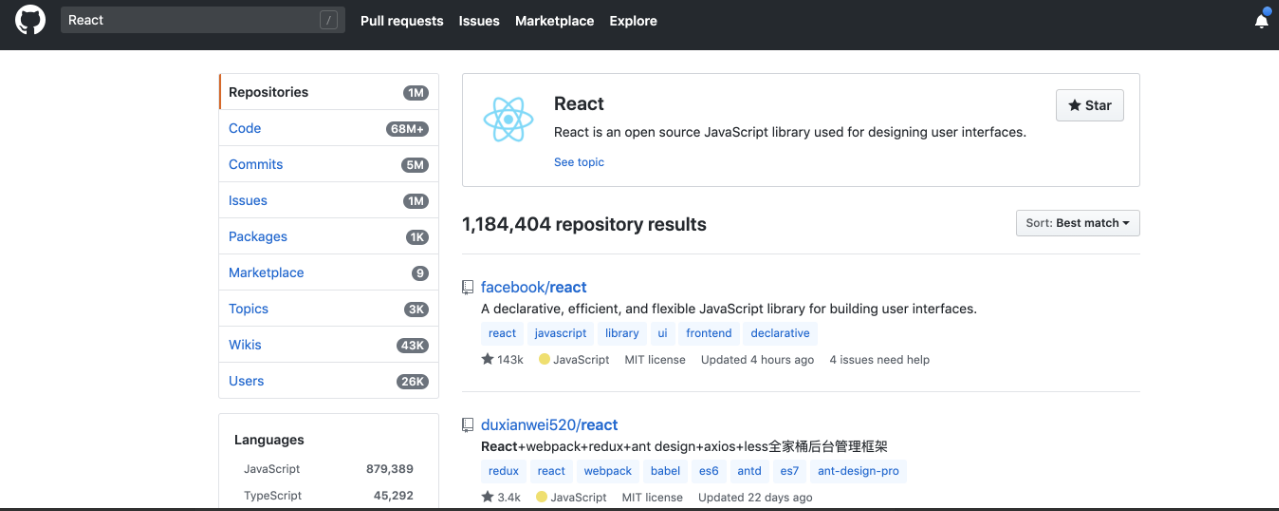Open the Sort: Best match dropdown
Screen dimensions: 1279x511
point(1077,223)
